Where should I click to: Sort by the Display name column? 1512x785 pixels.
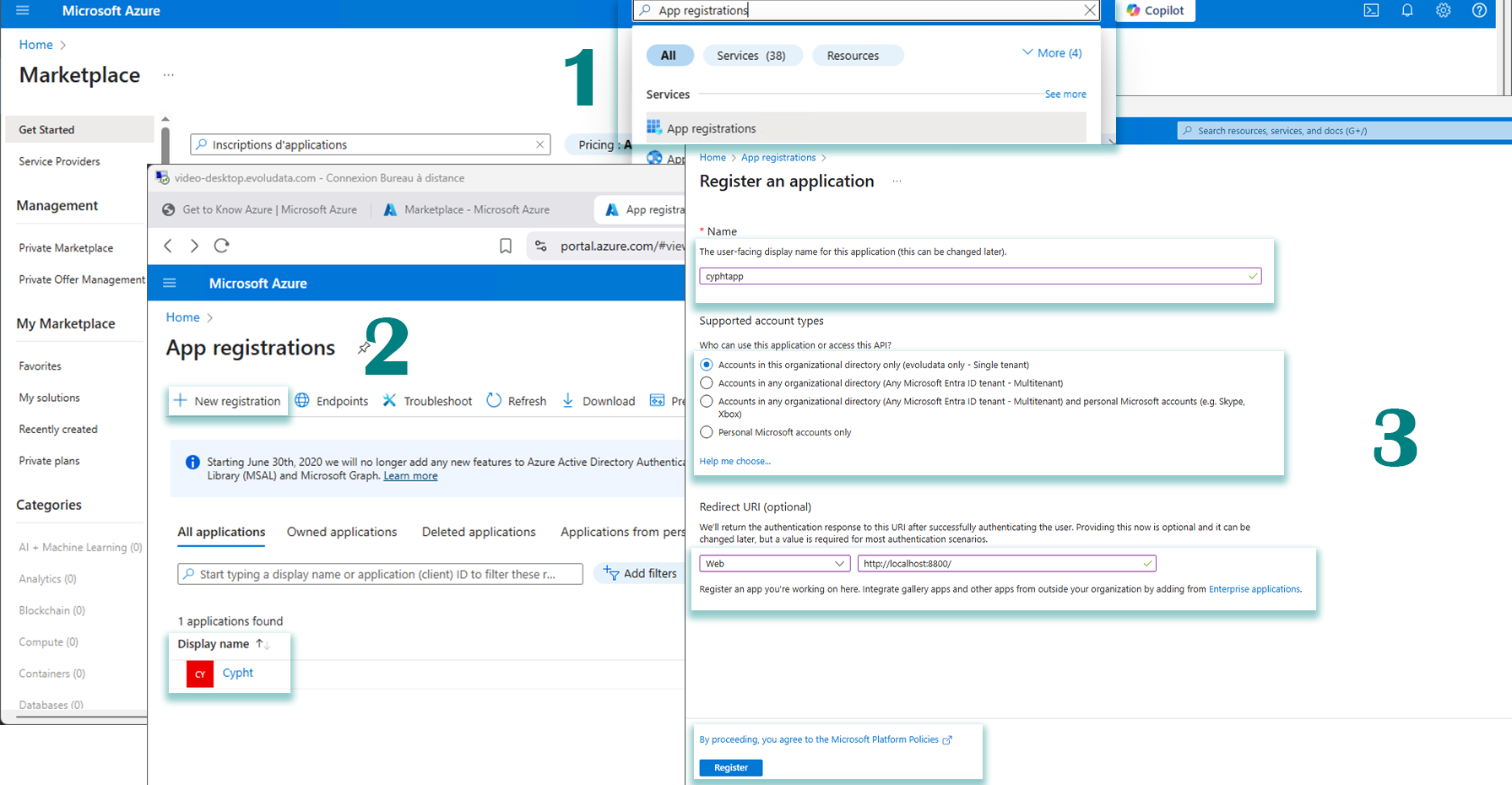tap(223, 644)
